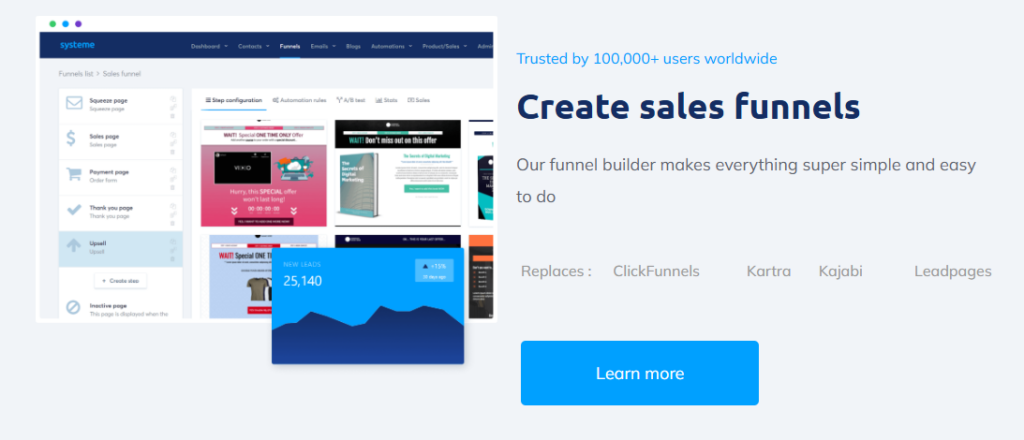Click the ClickFunnels text
Screen dimensions: 1024x440
(x=656, y=271)
